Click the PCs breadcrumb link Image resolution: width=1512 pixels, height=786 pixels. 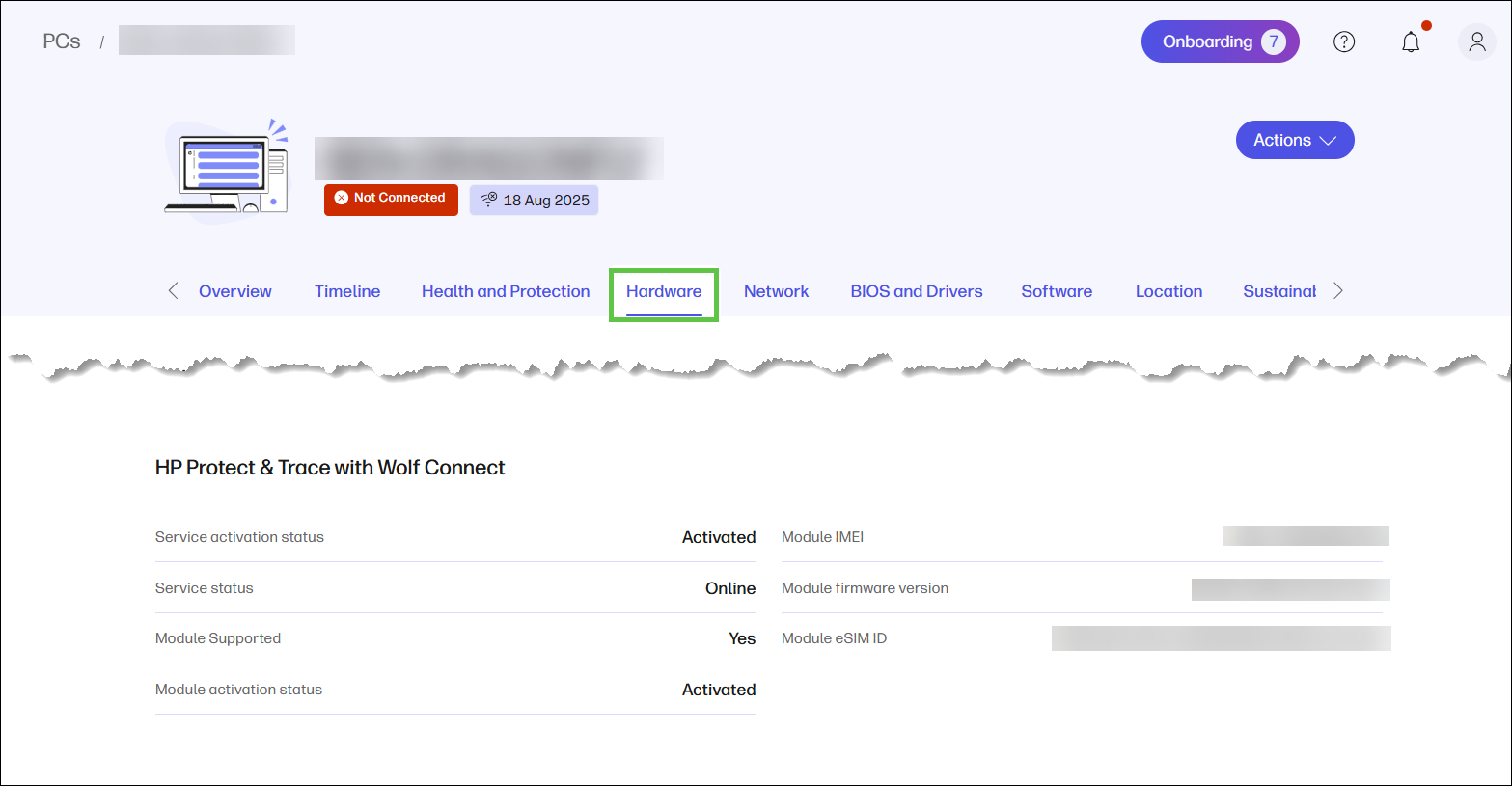point(61,41)
